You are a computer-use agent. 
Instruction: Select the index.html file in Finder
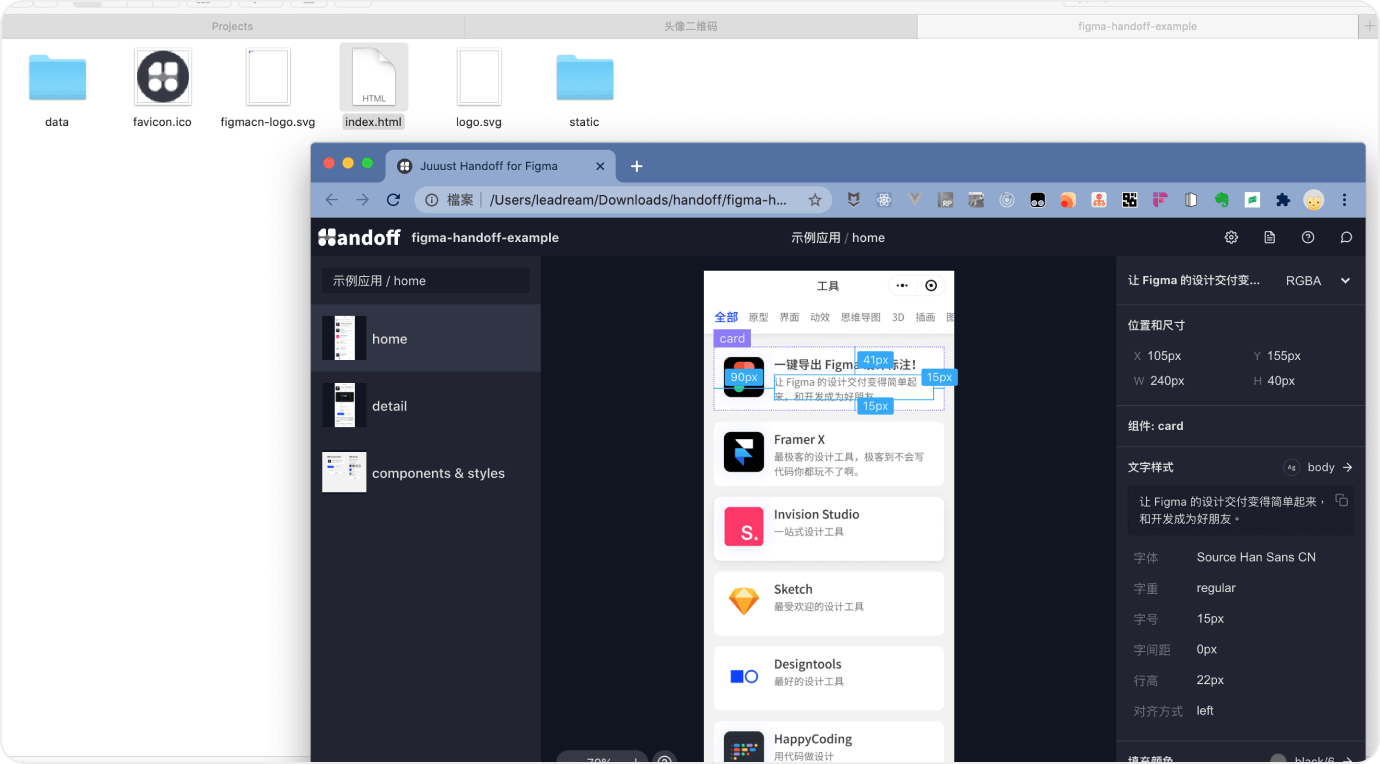click(374, 88)
